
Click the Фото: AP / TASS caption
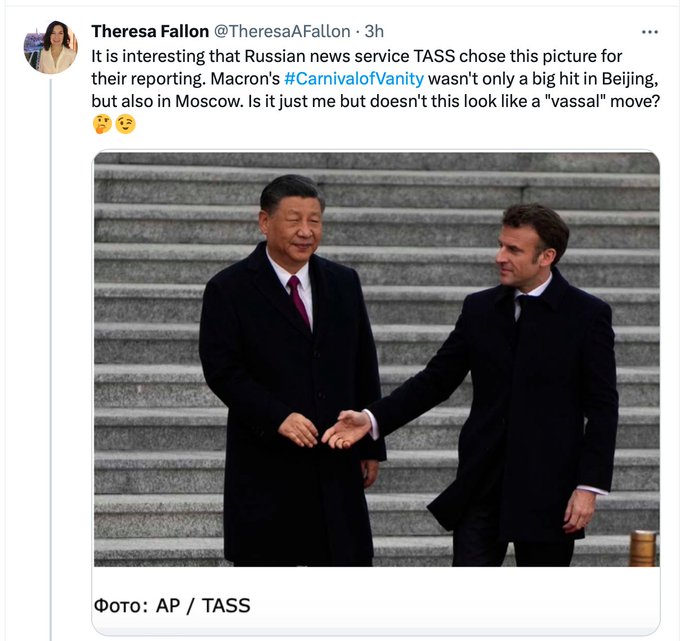172,605
